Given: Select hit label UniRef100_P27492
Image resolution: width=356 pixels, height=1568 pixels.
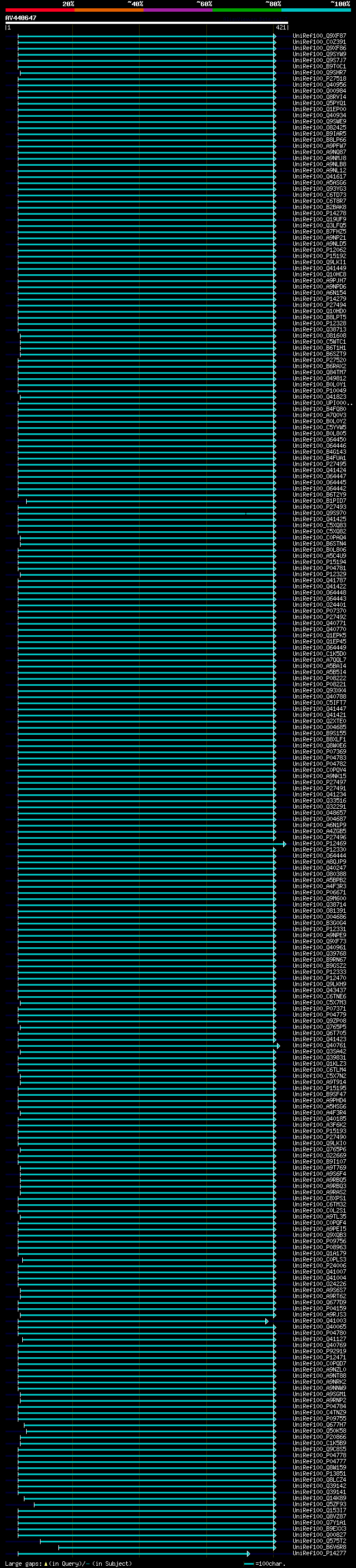Looking at the screenshot, I should 319,617.
